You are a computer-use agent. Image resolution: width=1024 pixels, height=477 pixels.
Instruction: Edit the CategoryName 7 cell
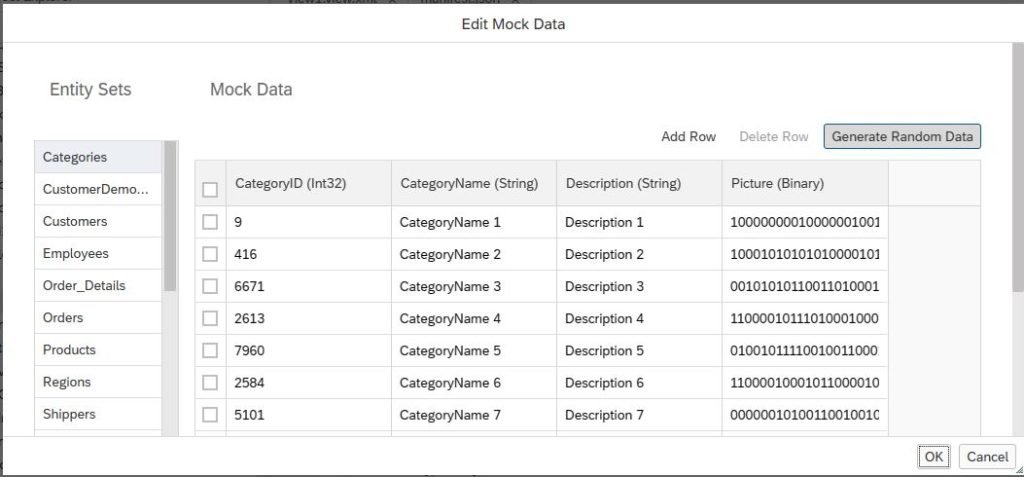[x=474, y=414]
